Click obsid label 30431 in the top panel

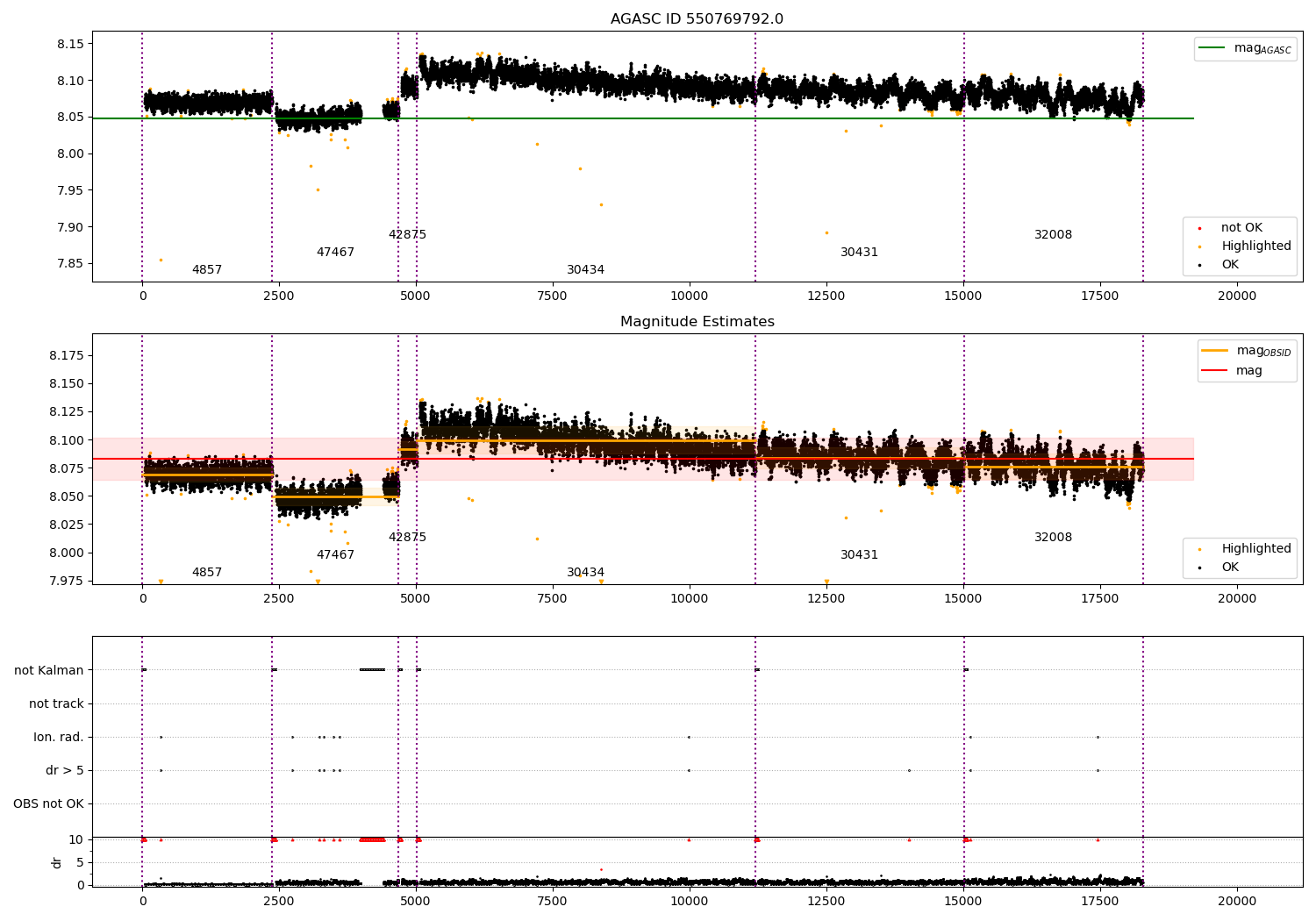tap(859, 253)
